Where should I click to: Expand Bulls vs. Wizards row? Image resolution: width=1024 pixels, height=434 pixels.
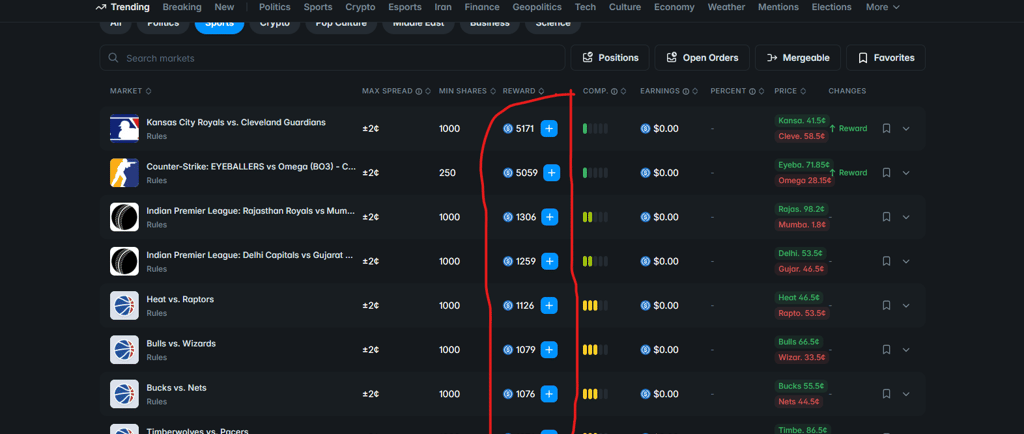(906, 350)
